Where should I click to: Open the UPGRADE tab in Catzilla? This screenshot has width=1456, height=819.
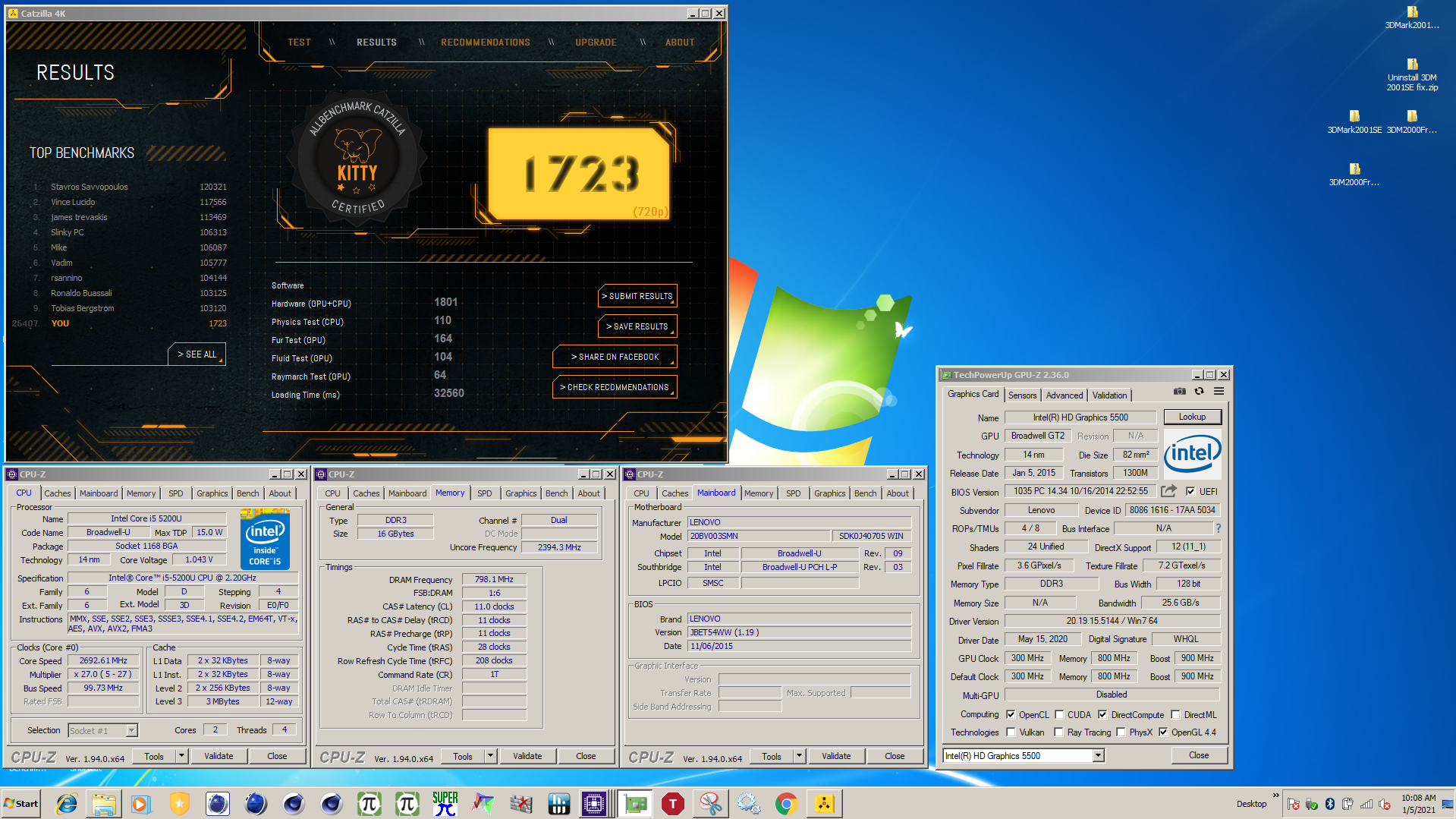tap(596, 43)
